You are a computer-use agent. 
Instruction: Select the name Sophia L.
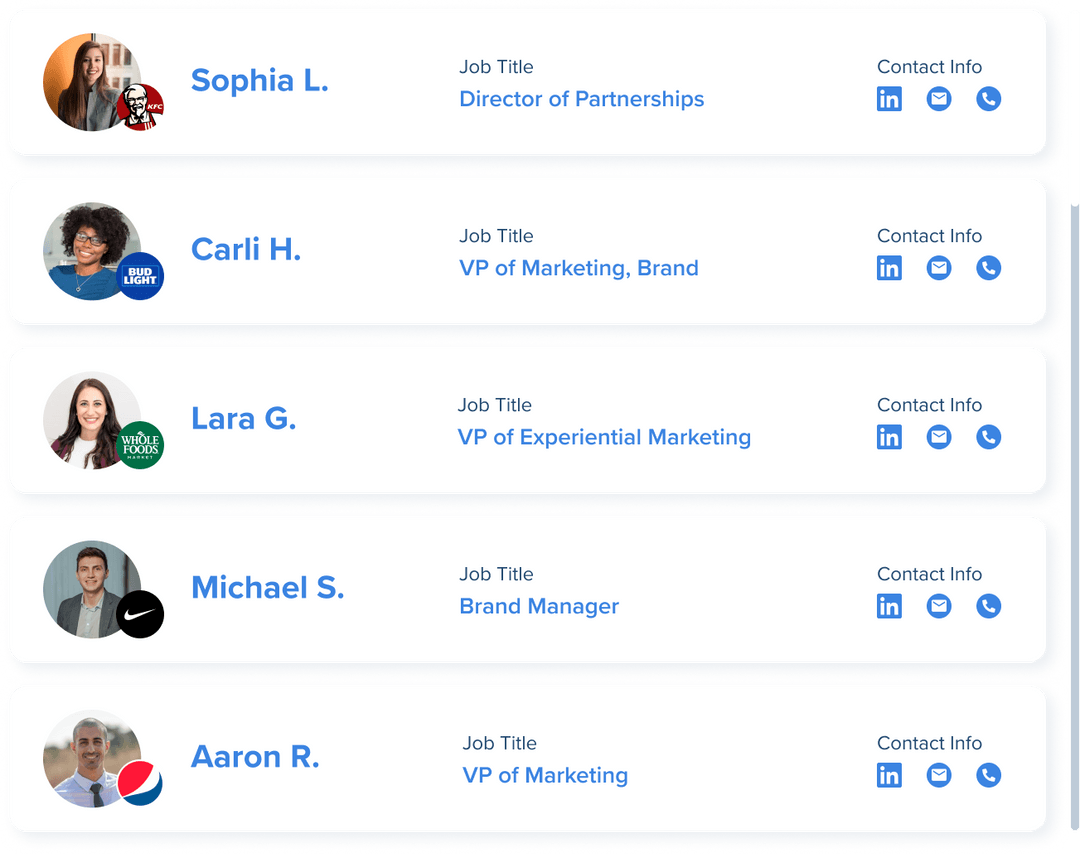tap(260, 81)
